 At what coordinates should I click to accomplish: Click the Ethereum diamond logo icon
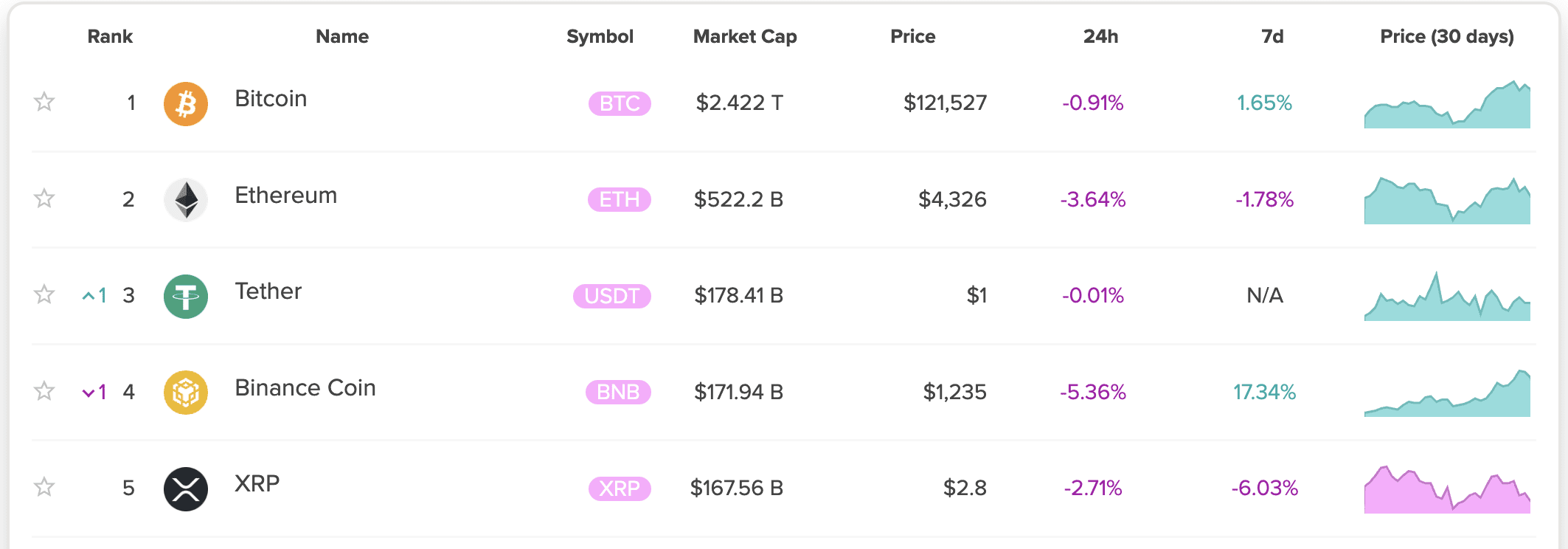(185, 200)
